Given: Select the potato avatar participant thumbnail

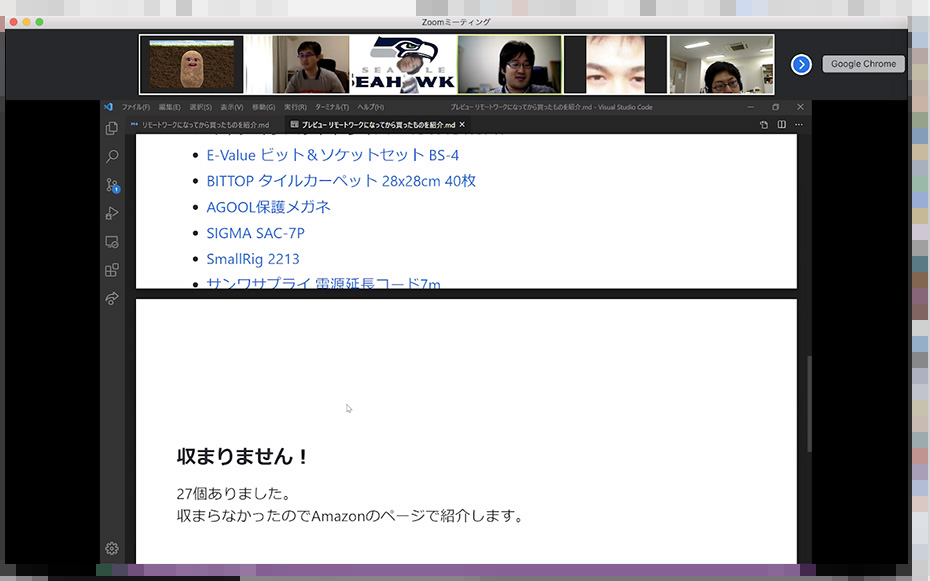Looking at the screenshot, I should (192, 64).
